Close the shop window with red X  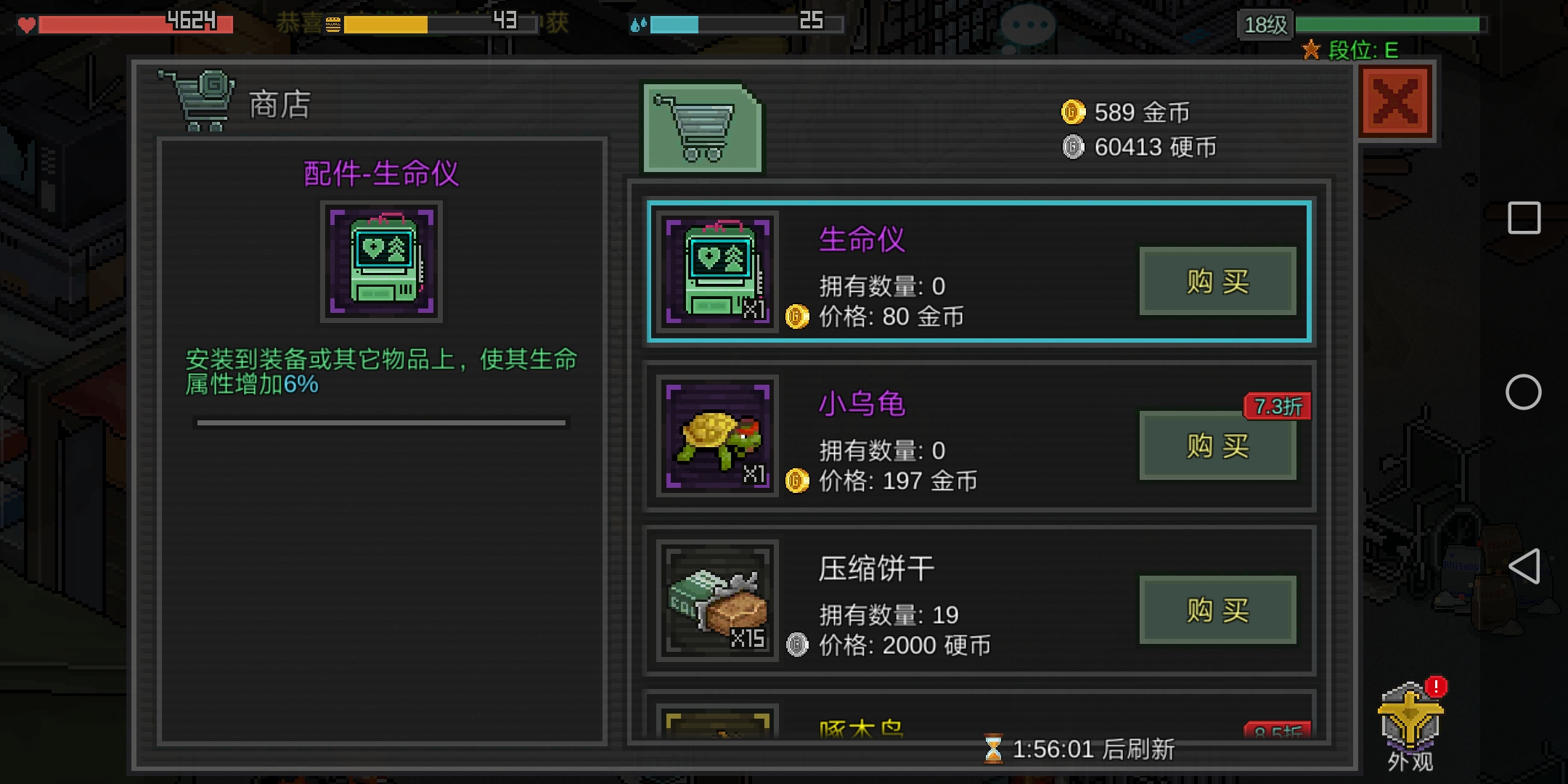coord(1395,102)
